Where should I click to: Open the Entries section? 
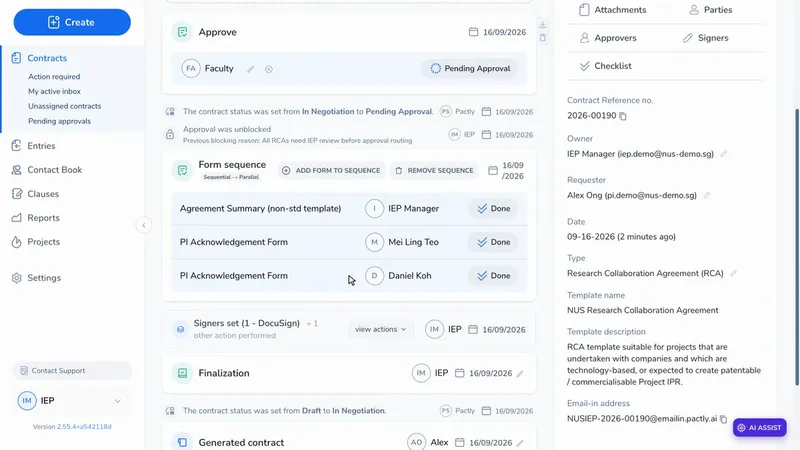click(x=41, y=146)
